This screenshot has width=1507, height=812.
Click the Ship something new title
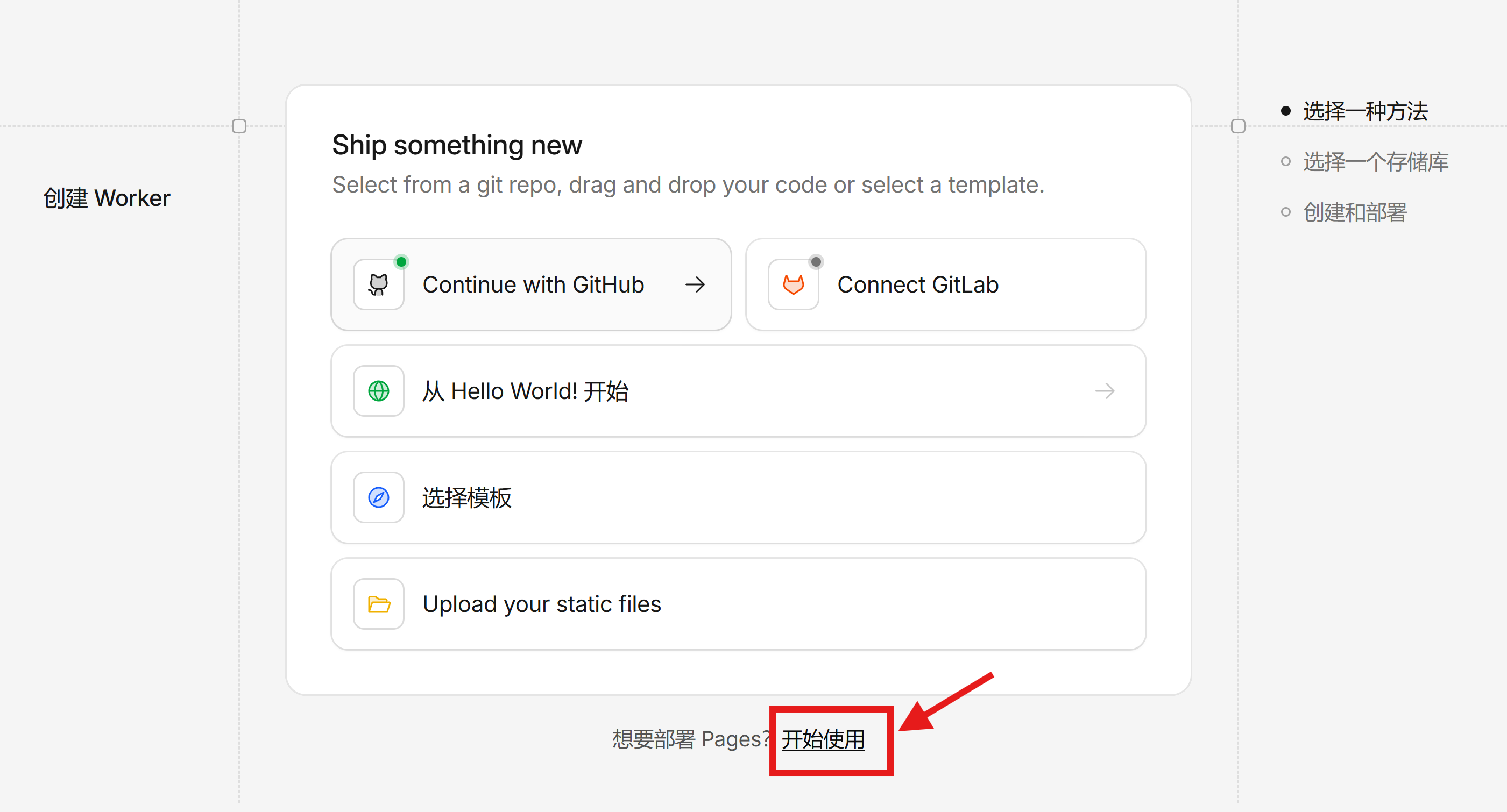[457, 145]
